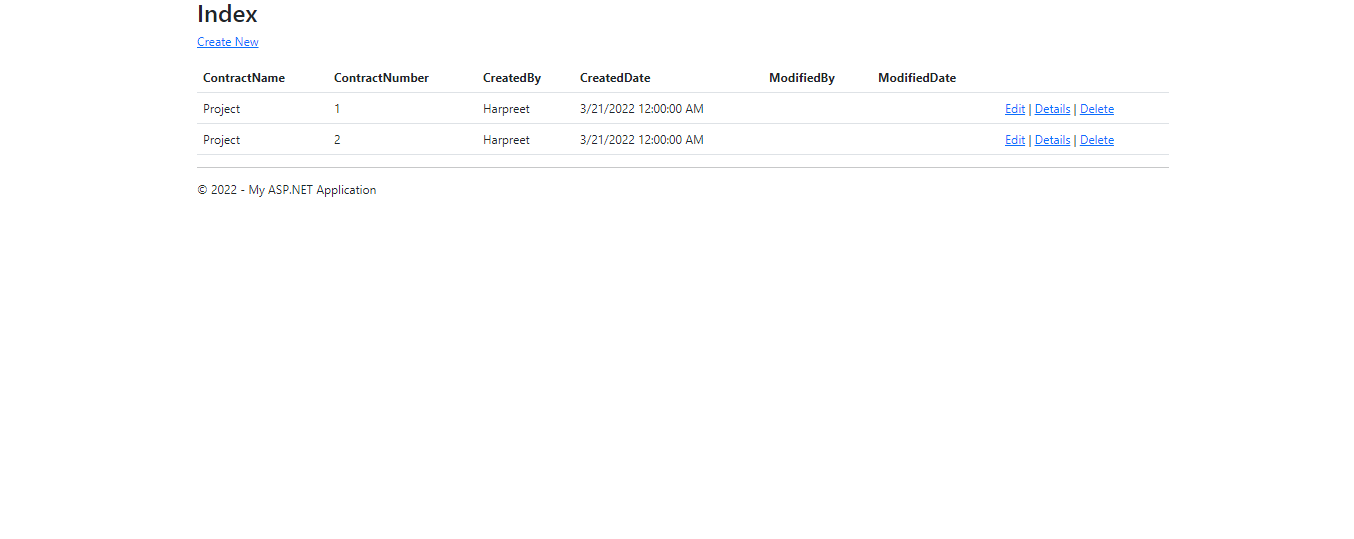Click the created date in contract 1 row
The image size is (1354, 539).
click(x=642, y=109)
